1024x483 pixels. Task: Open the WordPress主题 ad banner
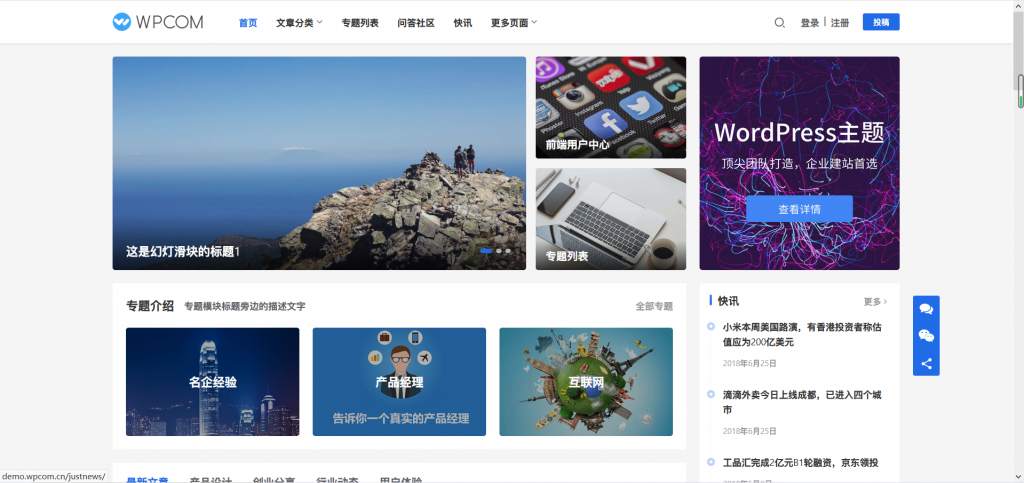[799, 163]
